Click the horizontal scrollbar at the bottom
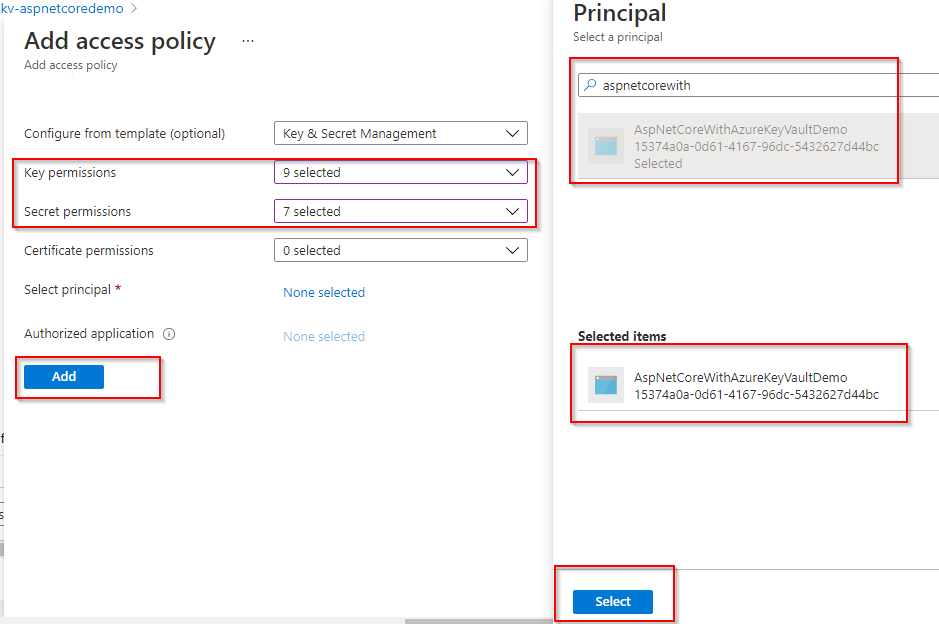This screenshot has width=939, height=624. click(478, 621)
